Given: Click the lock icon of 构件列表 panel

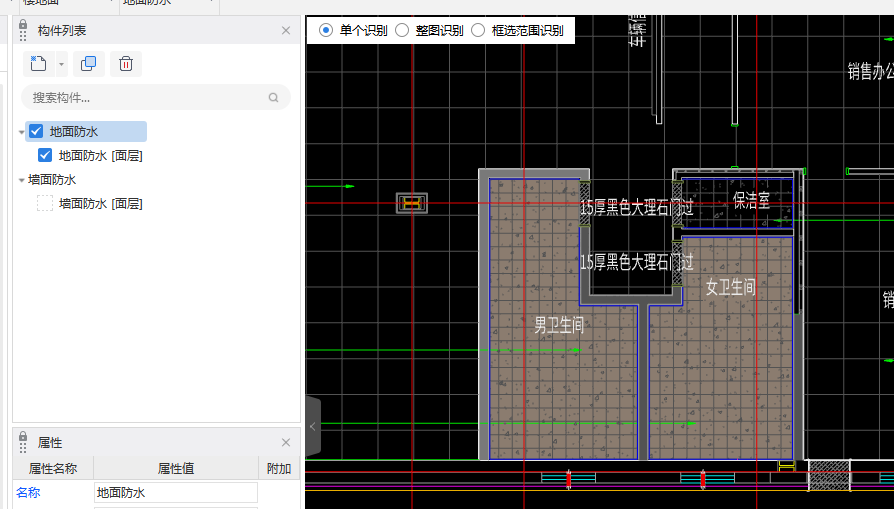Looking at the screenshot, I should click(x=23, y=25).
